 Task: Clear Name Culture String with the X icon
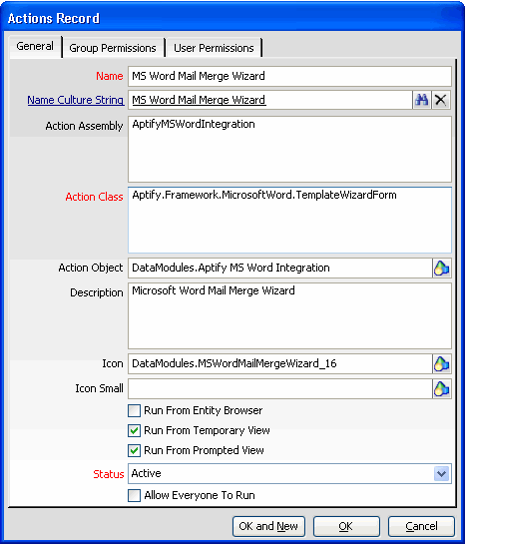tap(440, 100)
